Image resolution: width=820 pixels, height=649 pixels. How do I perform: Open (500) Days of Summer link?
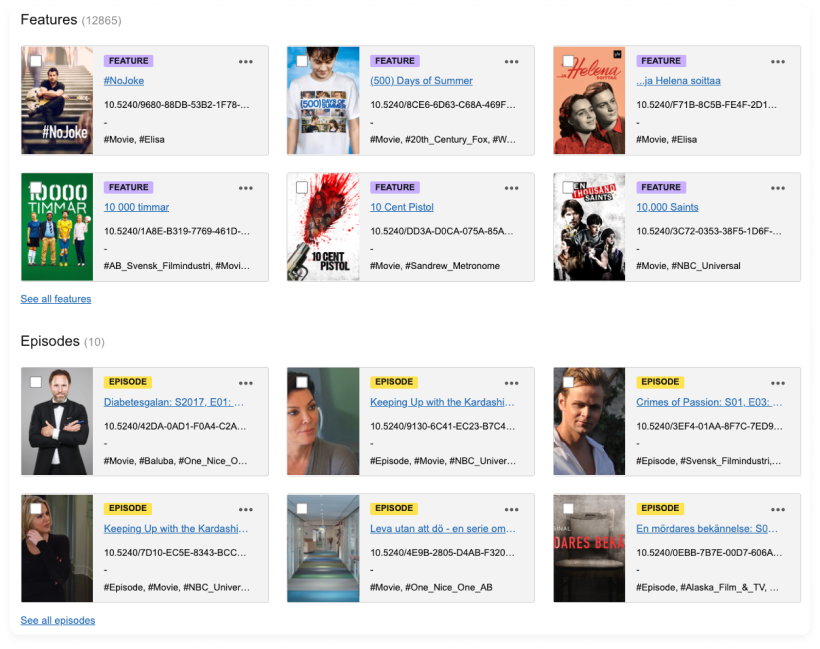tap(422, 81)
